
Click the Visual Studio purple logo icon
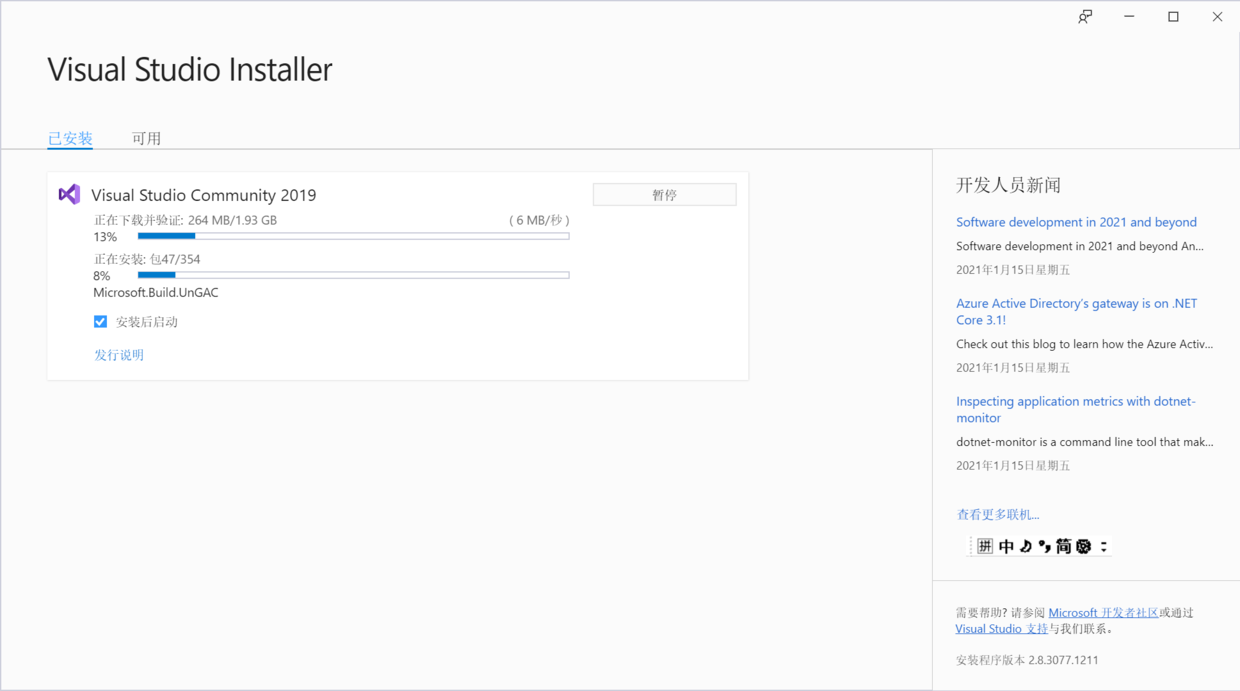click(x=69, y=194)
